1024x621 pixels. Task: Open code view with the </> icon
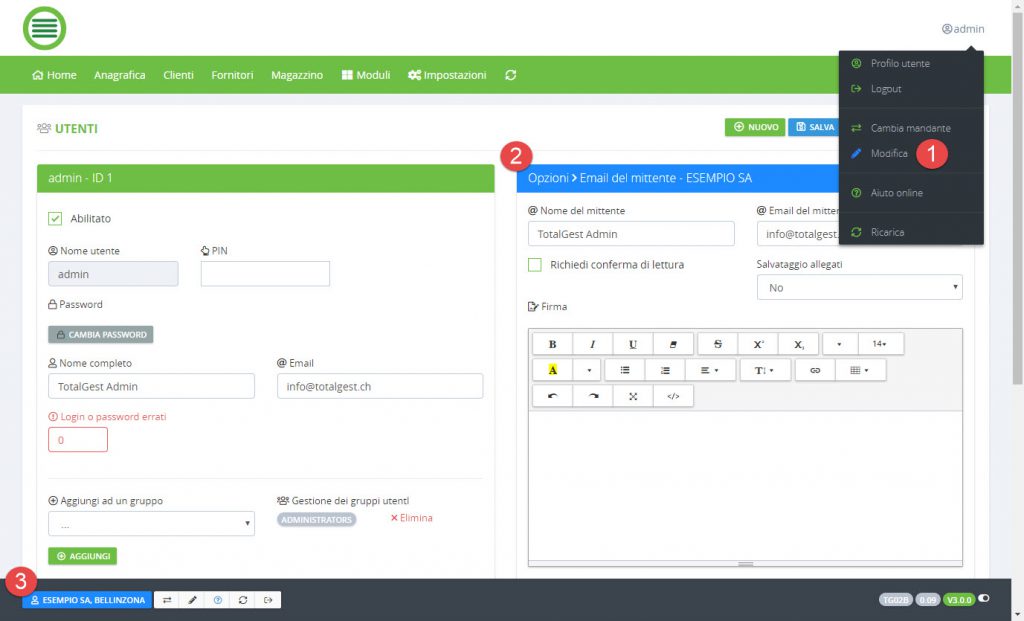[673, 396]
